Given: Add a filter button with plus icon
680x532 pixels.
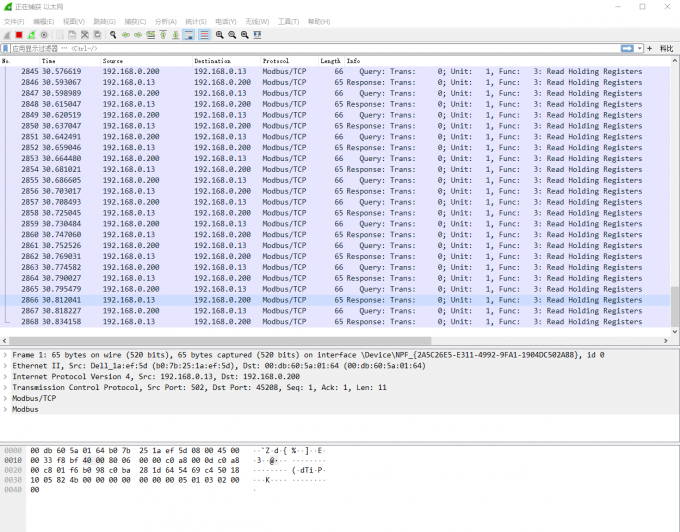Looking at the screenshot, I should (x=650, y=49).
